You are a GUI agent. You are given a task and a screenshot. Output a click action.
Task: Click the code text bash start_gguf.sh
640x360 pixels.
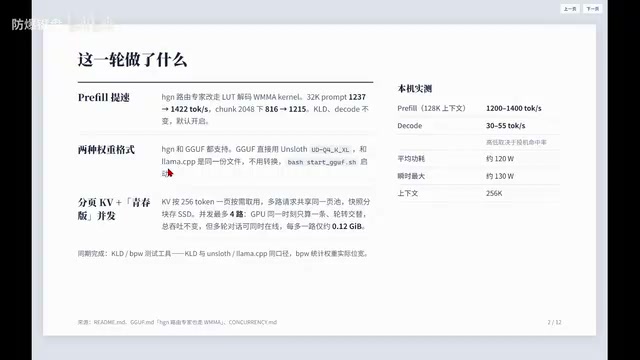point(322,162)
